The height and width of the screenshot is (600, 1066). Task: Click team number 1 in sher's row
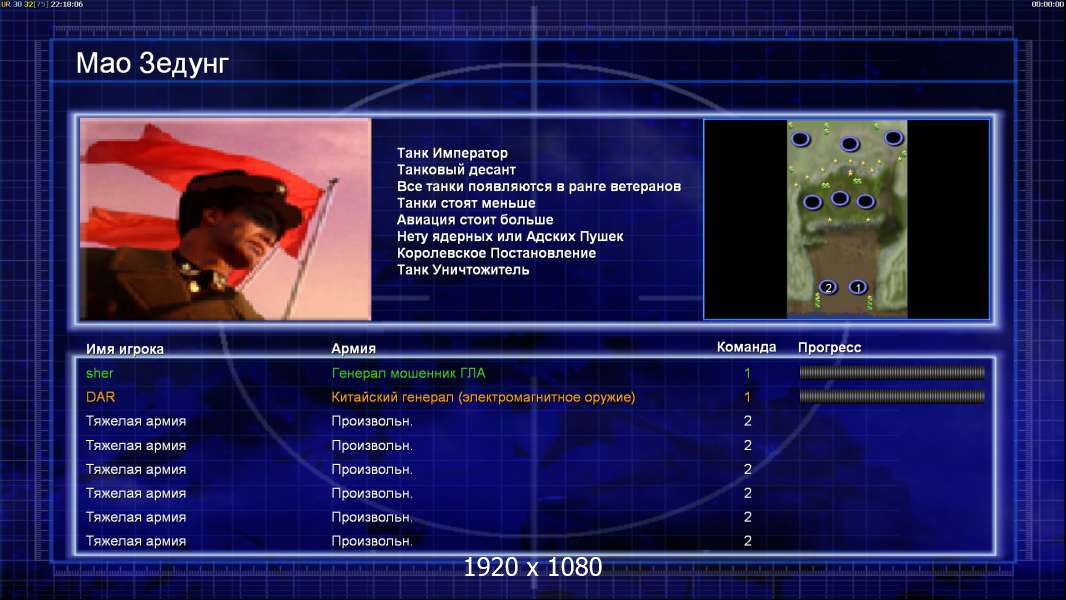coord(747,373)
